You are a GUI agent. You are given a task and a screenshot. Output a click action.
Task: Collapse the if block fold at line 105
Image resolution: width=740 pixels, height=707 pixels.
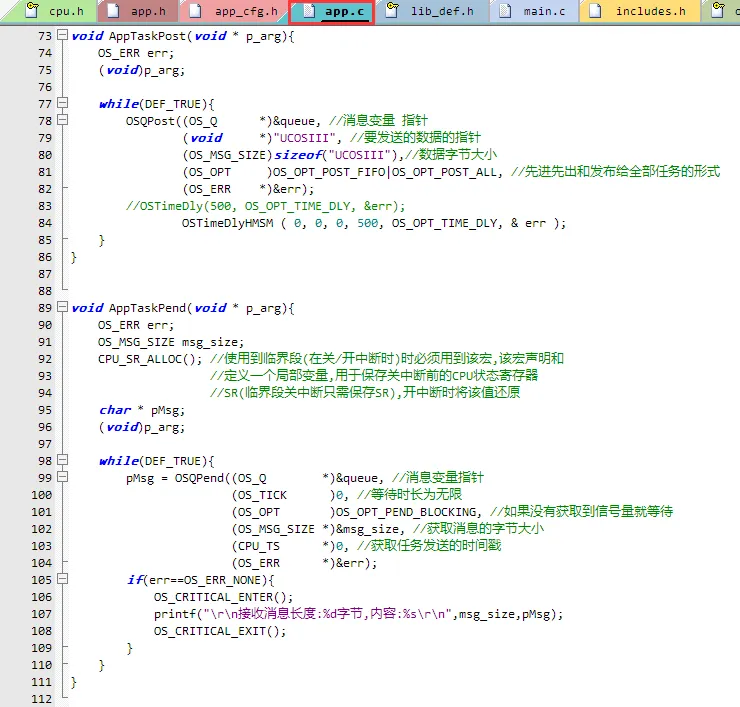63,580
